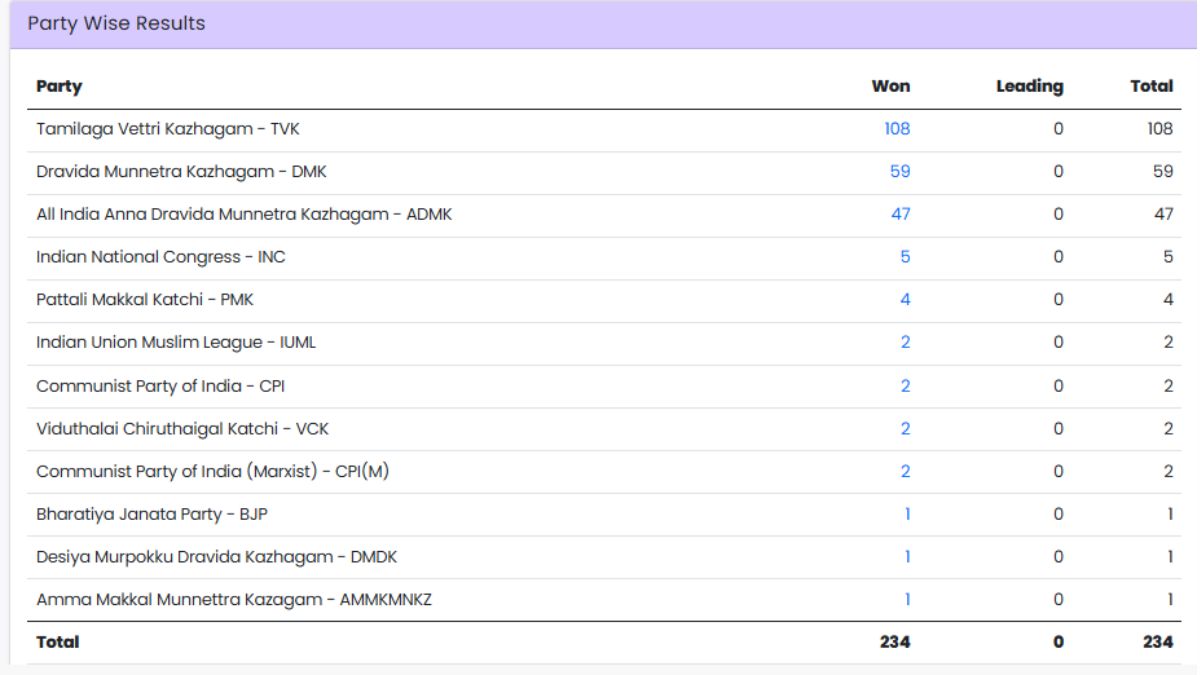1200x675 pixels.
Task: Select footer grand Total 234
Action: [x=1158, y=642]
